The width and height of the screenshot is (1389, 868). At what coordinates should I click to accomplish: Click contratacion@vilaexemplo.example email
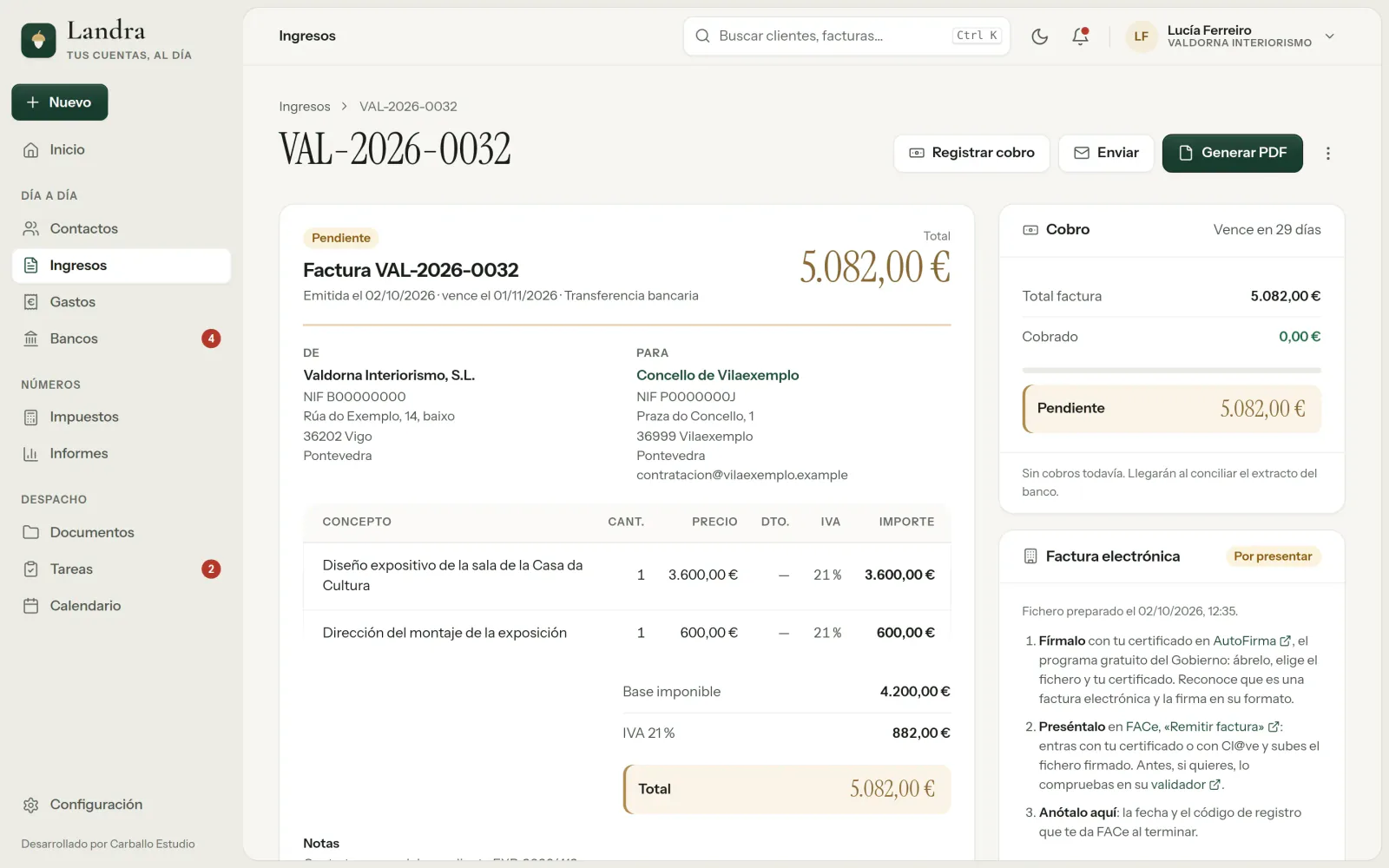click(x=741, y=475)
